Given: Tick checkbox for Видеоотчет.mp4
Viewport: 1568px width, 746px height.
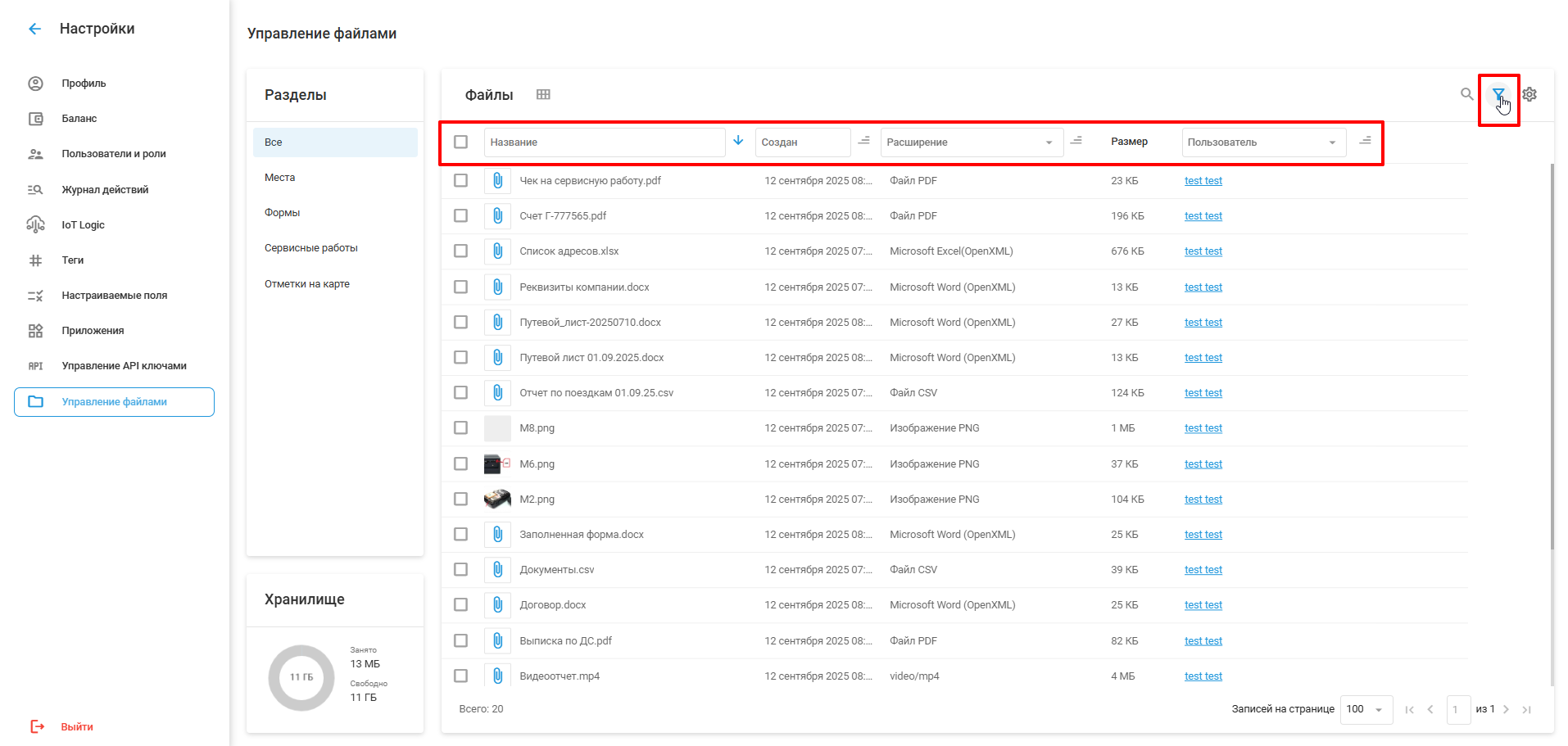Looking at the screenshot, I should 461,676.
